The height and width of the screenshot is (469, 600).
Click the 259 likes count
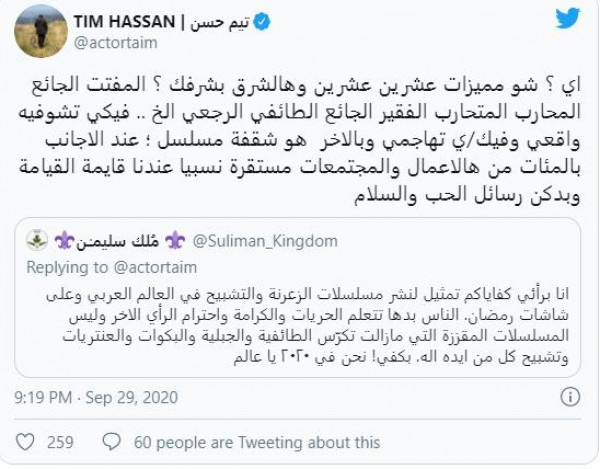coord(62,442)
